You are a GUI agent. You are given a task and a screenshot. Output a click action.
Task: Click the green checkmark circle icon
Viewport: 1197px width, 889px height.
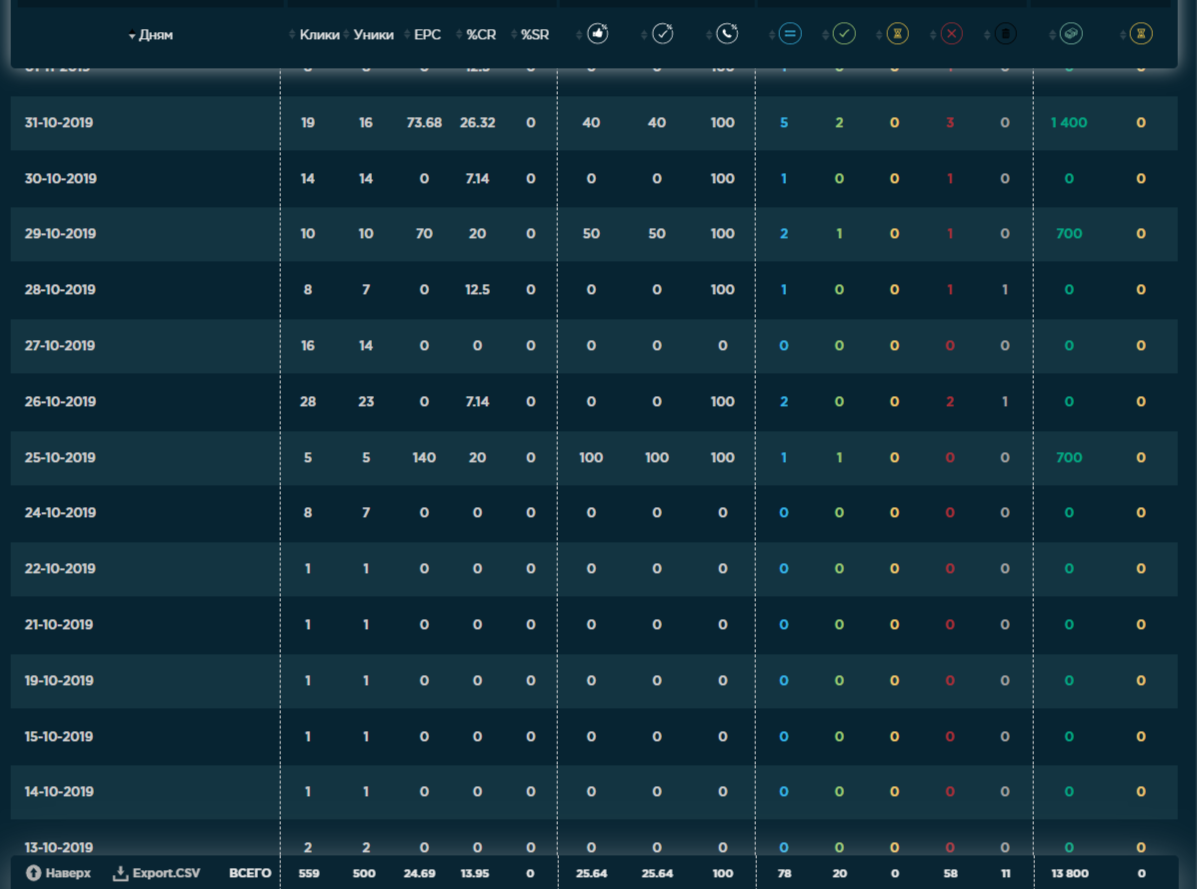[845, 34]
